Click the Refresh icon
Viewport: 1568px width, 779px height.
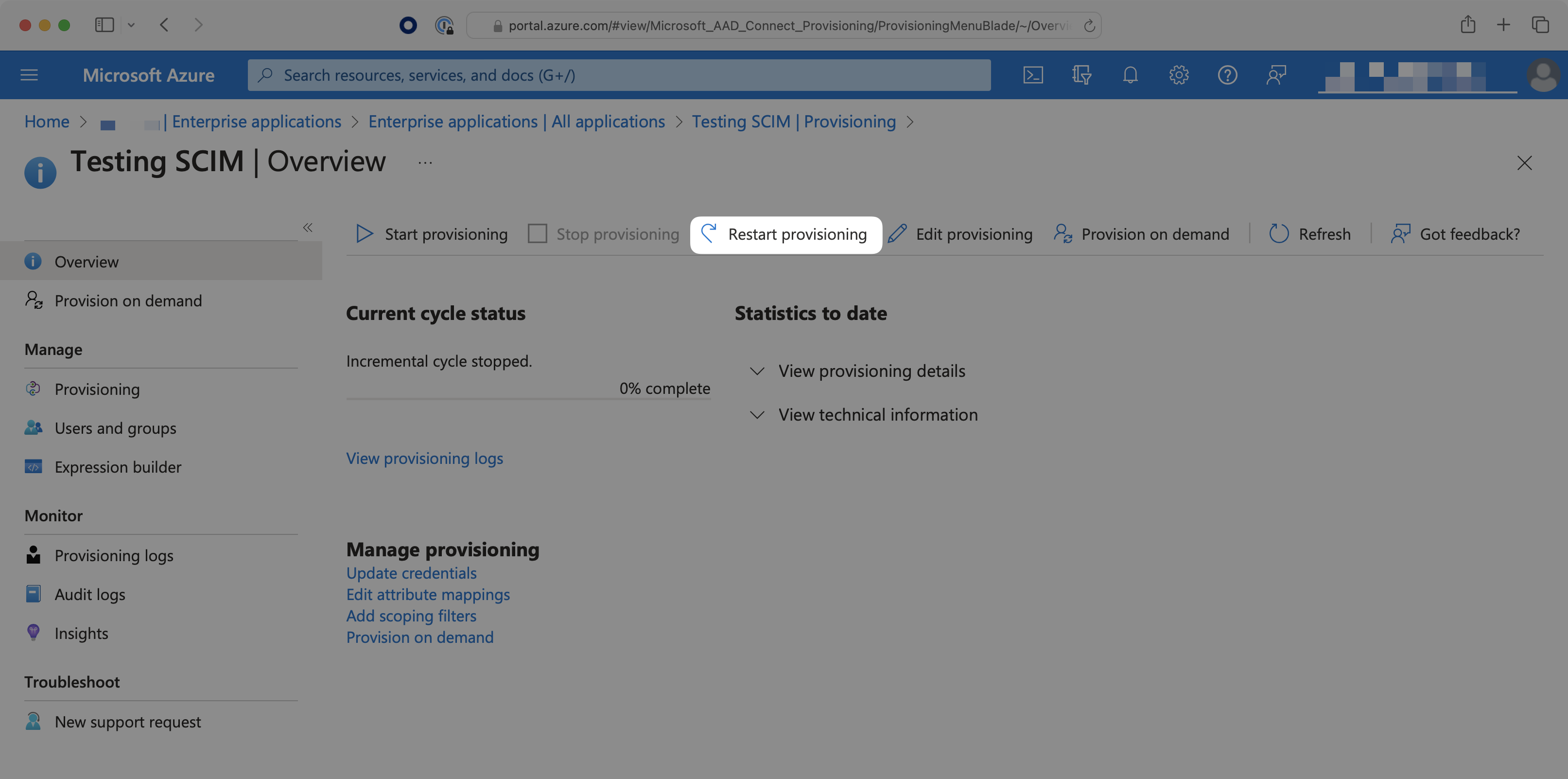[1279, 234]
